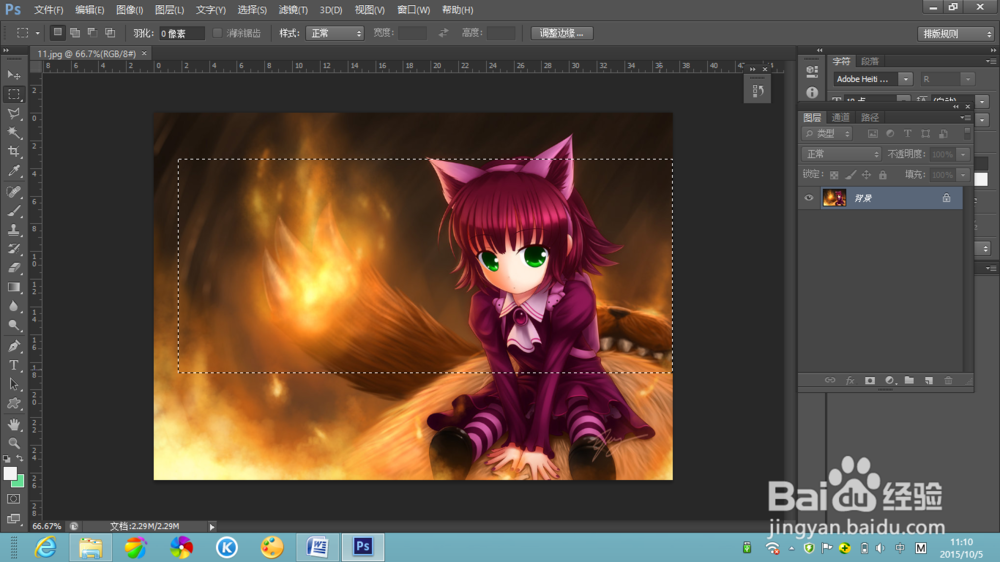
Task: Swap foreground and background colors
Action: (20, 459)
